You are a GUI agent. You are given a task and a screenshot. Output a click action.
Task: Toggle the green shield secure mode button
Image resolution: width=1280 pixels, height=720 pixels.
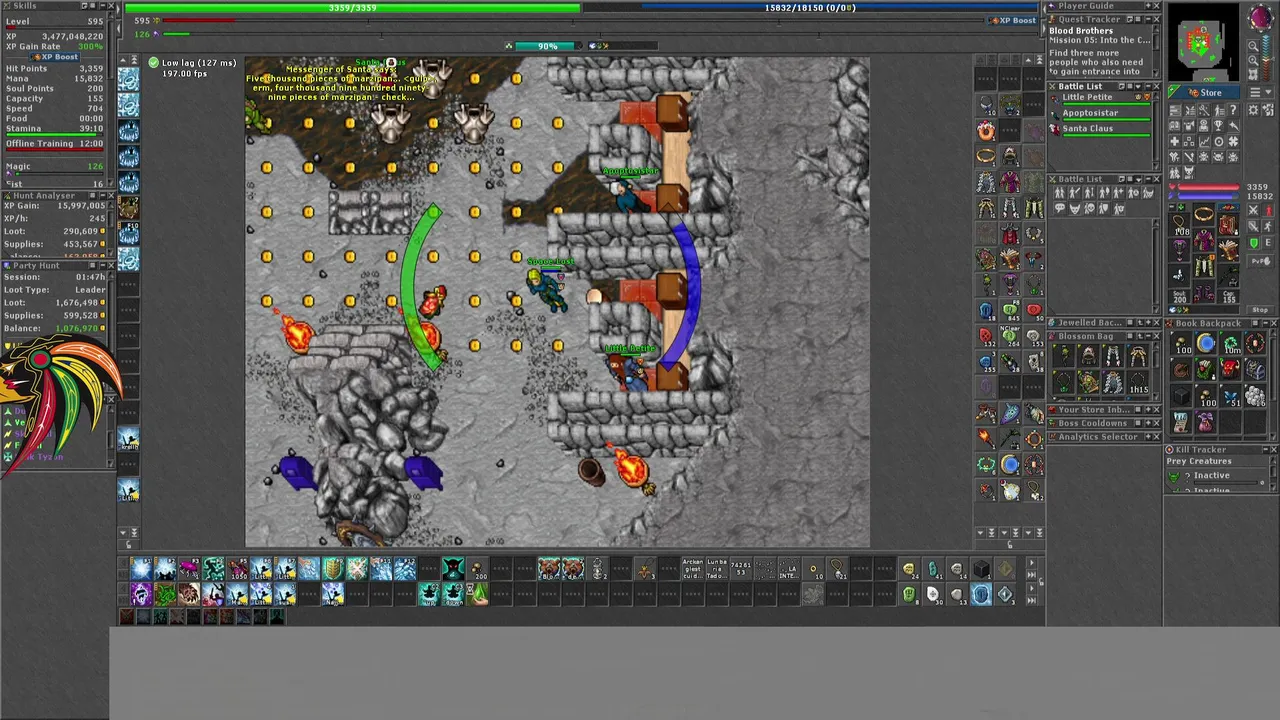click(1253, 242)
